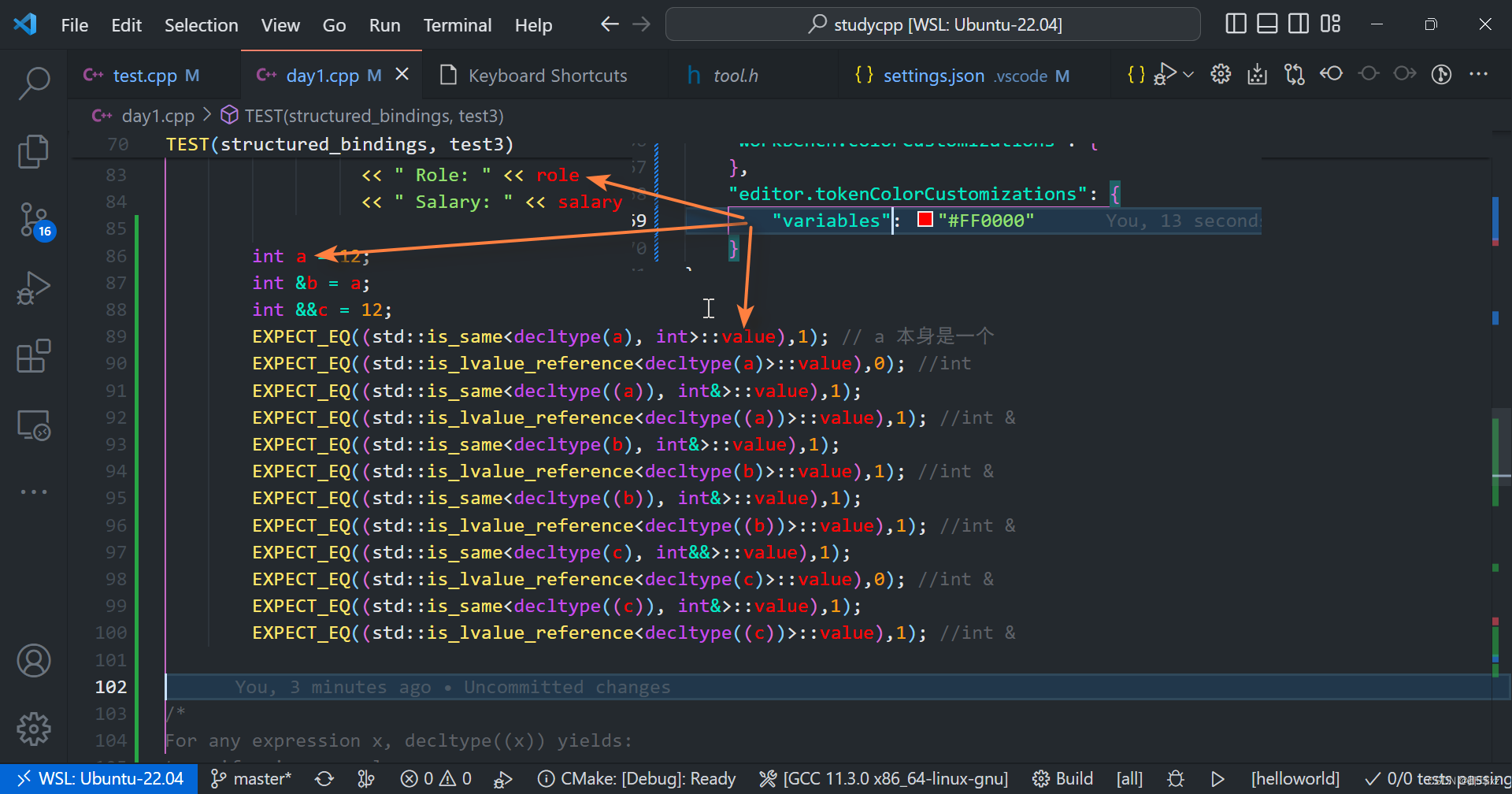Change the [all] build target
This screenshot has width=1512, height=794.
coord(1129,778)
